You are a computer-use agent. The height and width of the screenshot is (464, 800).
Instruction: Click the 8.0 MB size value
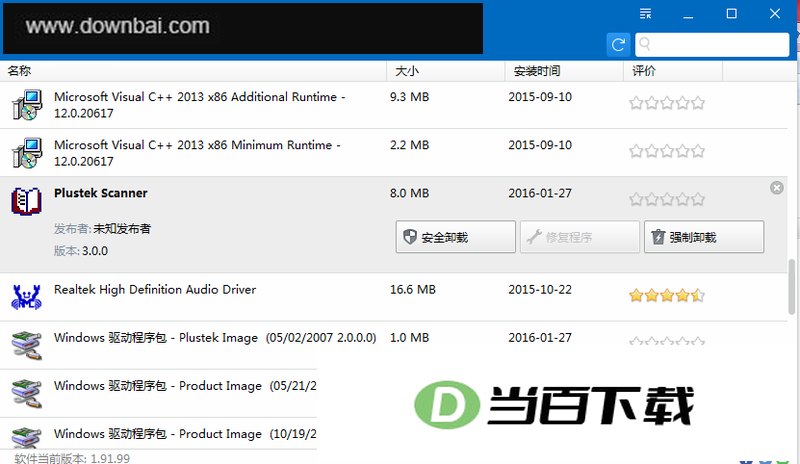409,193
